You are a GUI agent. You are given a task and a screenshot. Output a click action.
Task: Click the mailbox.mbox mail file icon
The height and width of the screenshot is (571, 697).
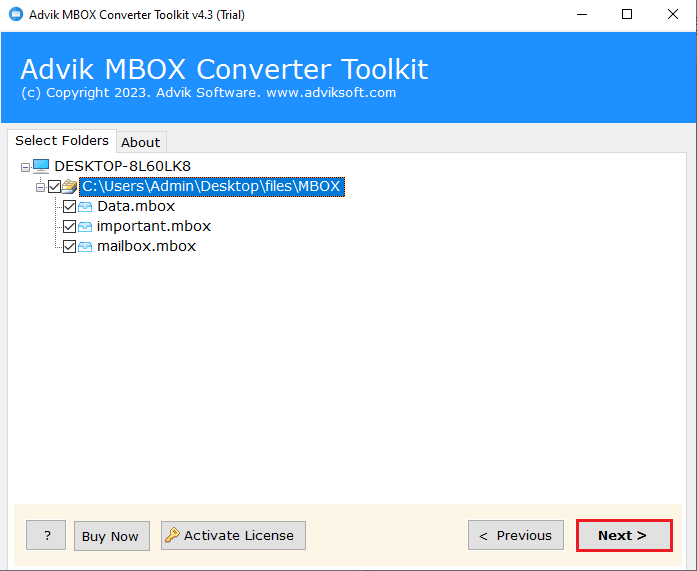(x=85, y=247)
